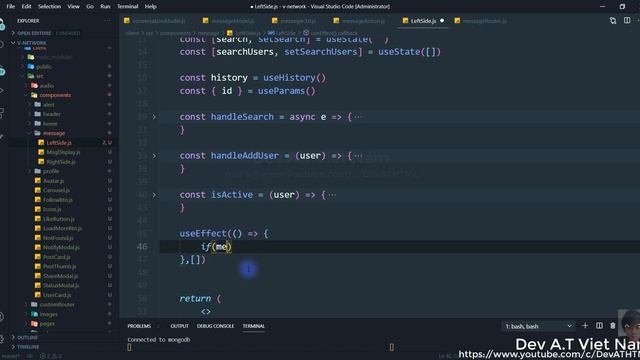Open LoadMoreBtn.js from the explorer
Screen dimensions: 640x360
tap(62, 229)
